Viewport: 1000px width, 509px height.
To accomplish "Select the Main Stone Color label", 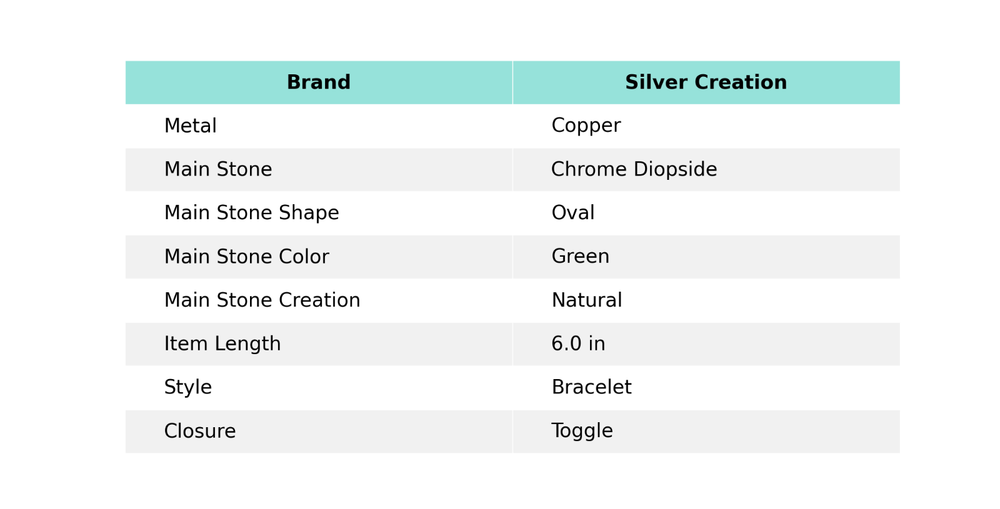I will pyautogui.click(x=246, y=257).
